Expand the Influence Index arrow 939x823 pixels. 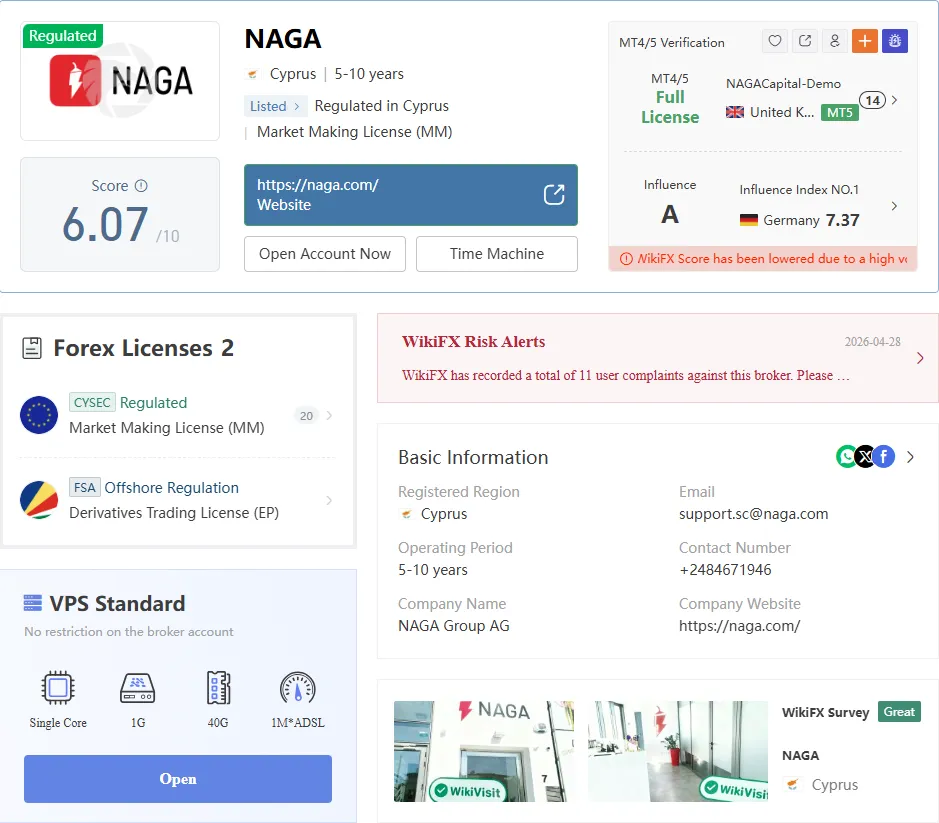point(894,206)
